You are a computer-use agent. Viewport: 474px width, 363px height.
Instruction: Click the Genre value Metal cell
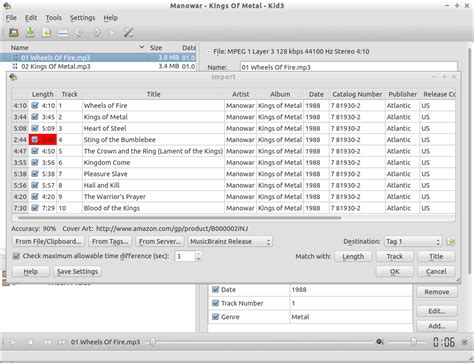pos(351,317)
